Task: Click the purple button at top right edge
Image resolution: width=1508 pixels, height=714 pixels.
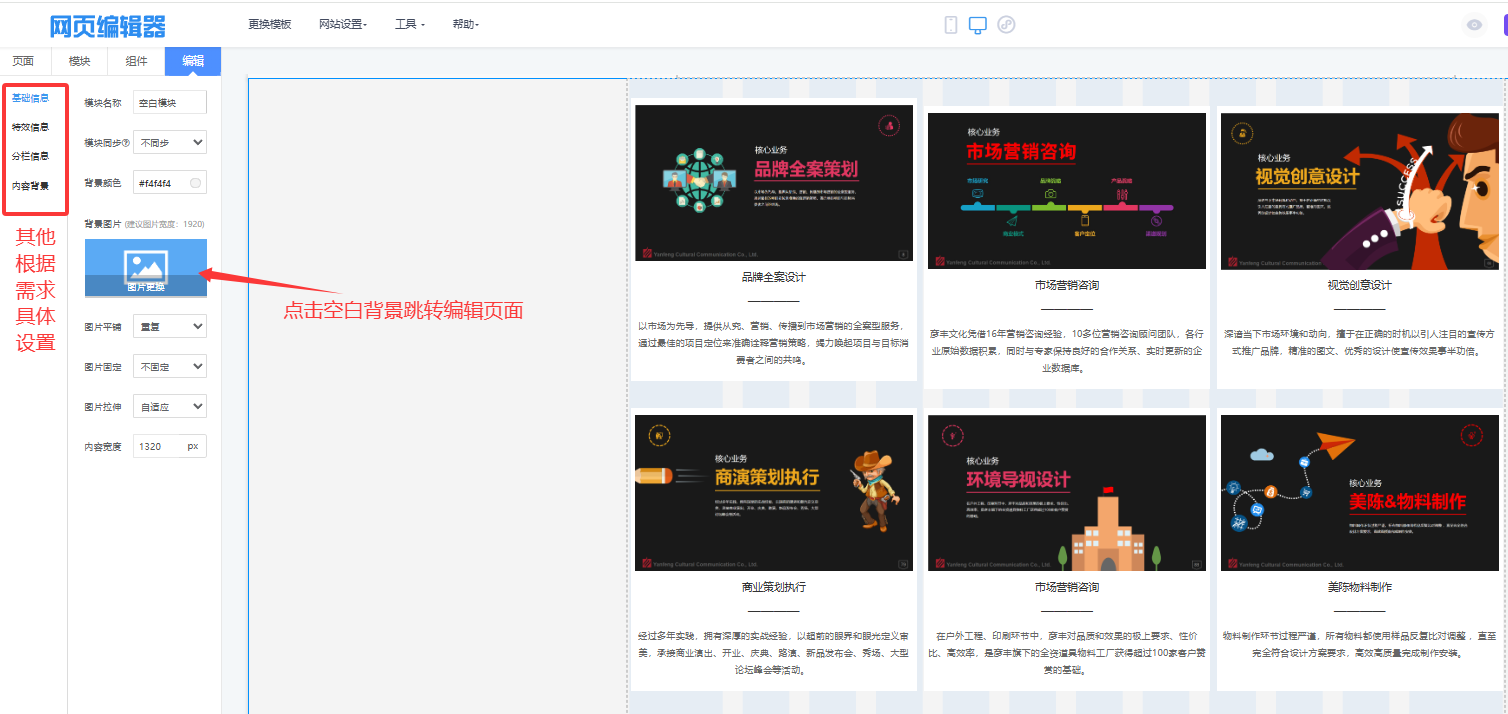Action: [1503, 26]
